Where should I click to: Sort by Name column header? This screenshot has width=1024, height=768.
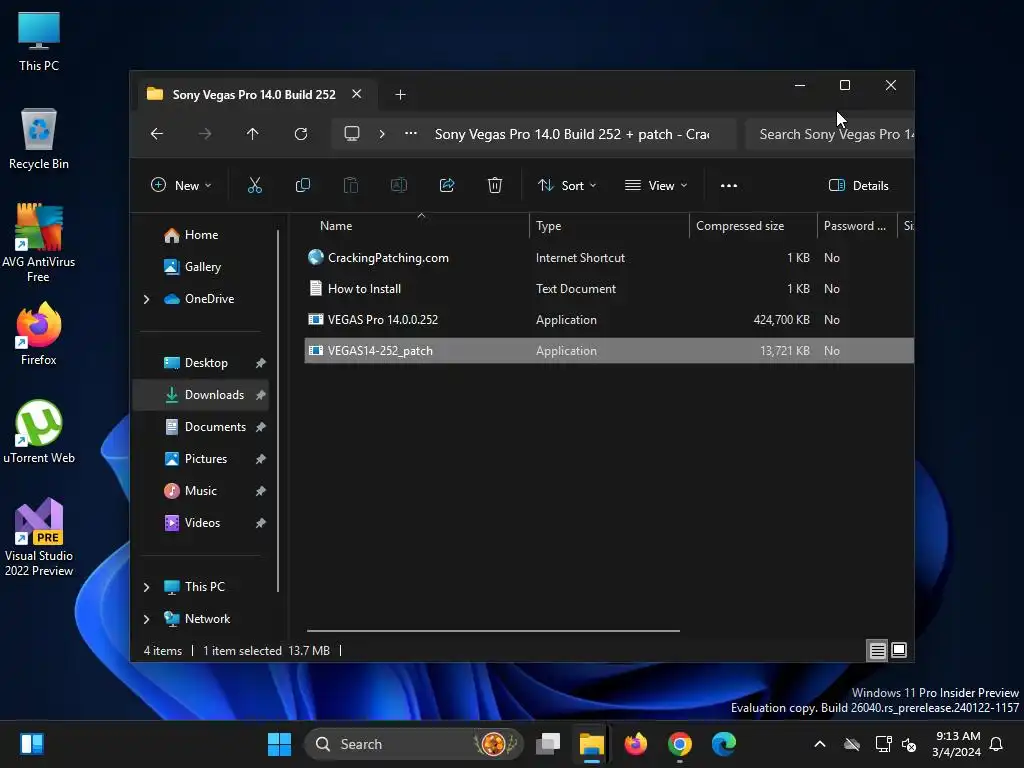click(x=417, y=226)
